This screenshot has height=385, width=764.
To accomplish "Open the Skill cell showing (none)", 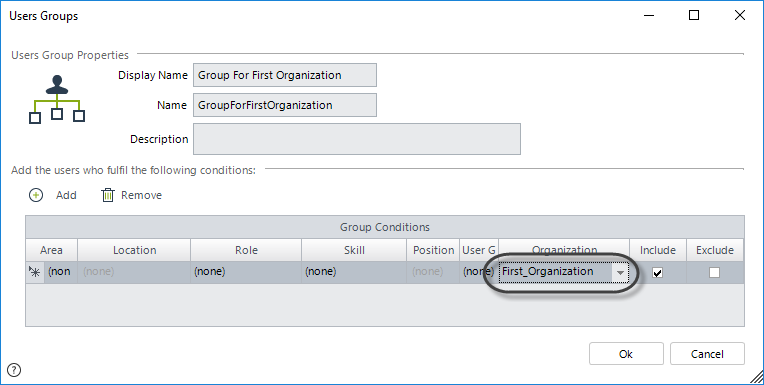I will click(354, 272).
